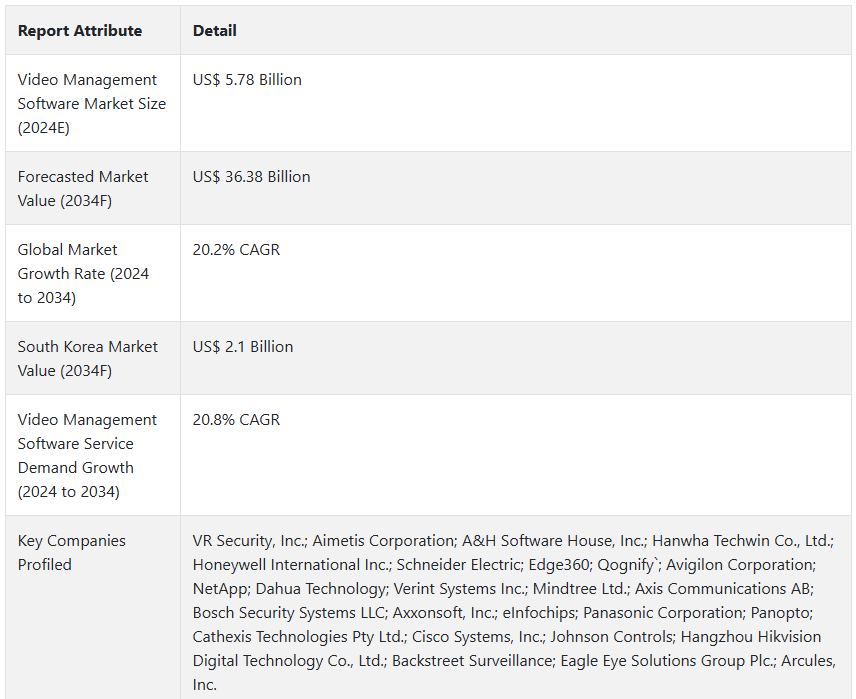The width and height of the screenshot is (856, 699).
Task: Click 'Avigilon Corporation' company name
Action: click(x=741, y=565)
